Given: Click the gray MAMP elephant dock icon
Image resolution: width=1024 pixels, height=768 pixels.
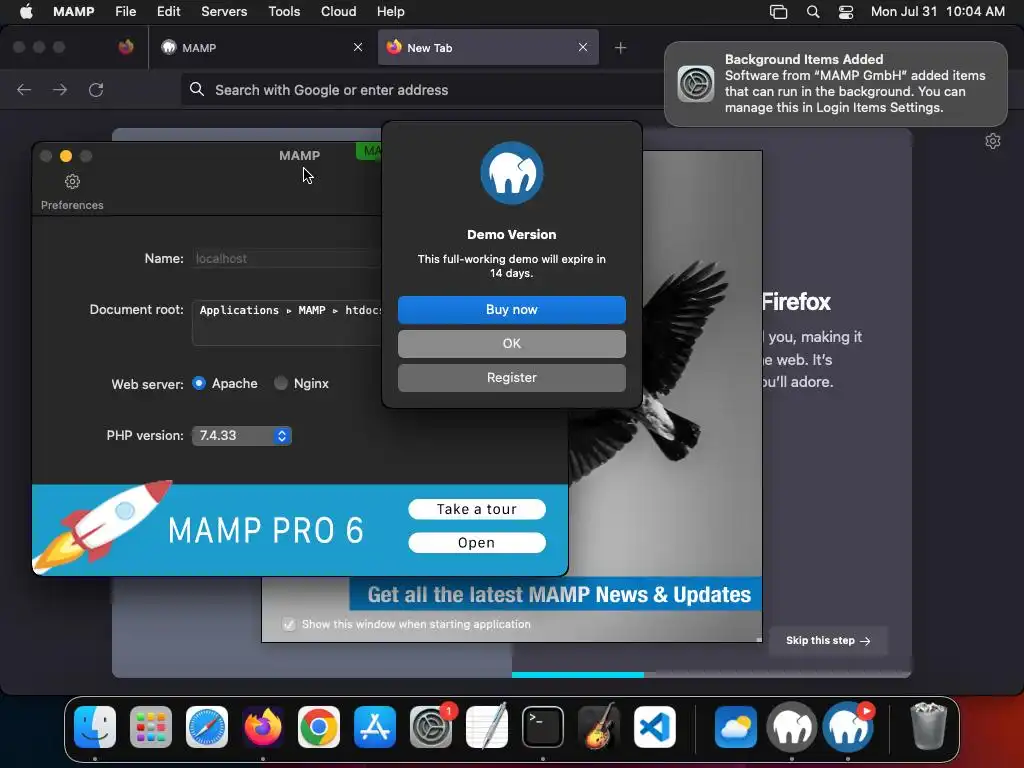Looking at the screenshot, I should (x=792, y=727).
